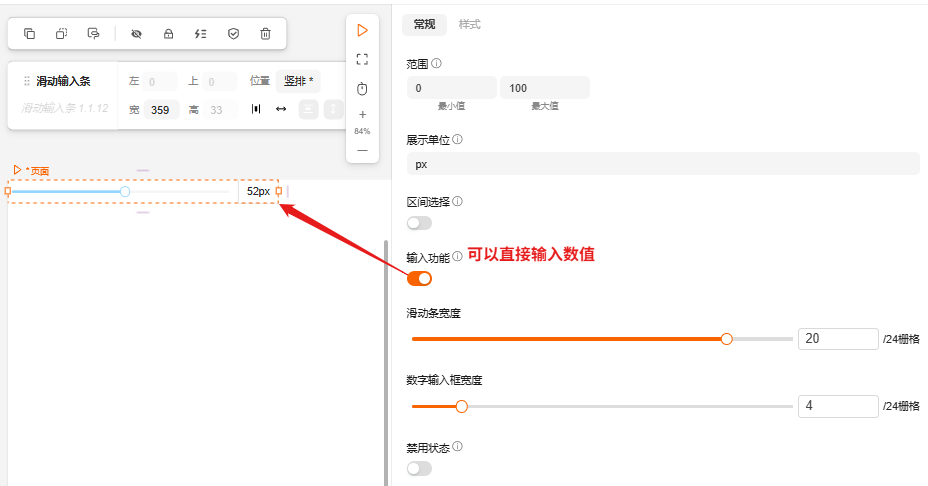Click the 最大值 input showing 100
Image resolution: width=928 pixels, height=486 pixels.
pos(544,88)
